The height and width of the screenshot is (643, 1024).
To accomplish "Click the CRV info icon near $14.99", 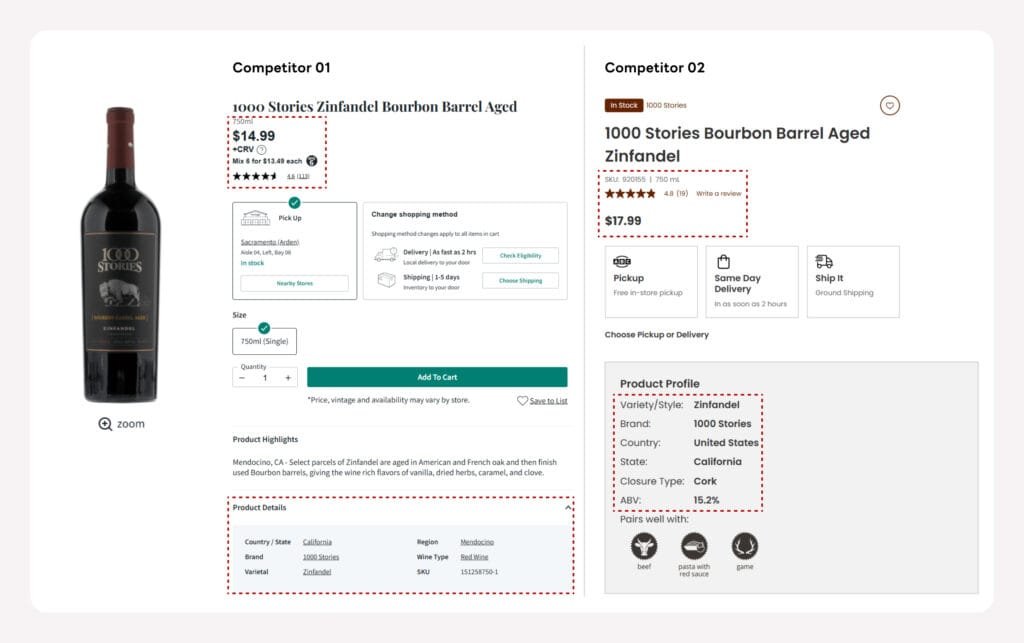I will [262, 149].
